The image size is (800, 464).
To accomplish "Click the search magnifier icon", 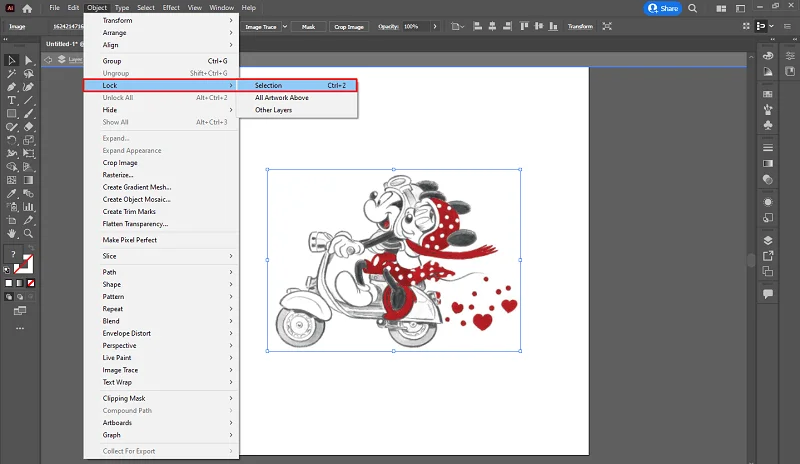I will (x=692, y=8).
